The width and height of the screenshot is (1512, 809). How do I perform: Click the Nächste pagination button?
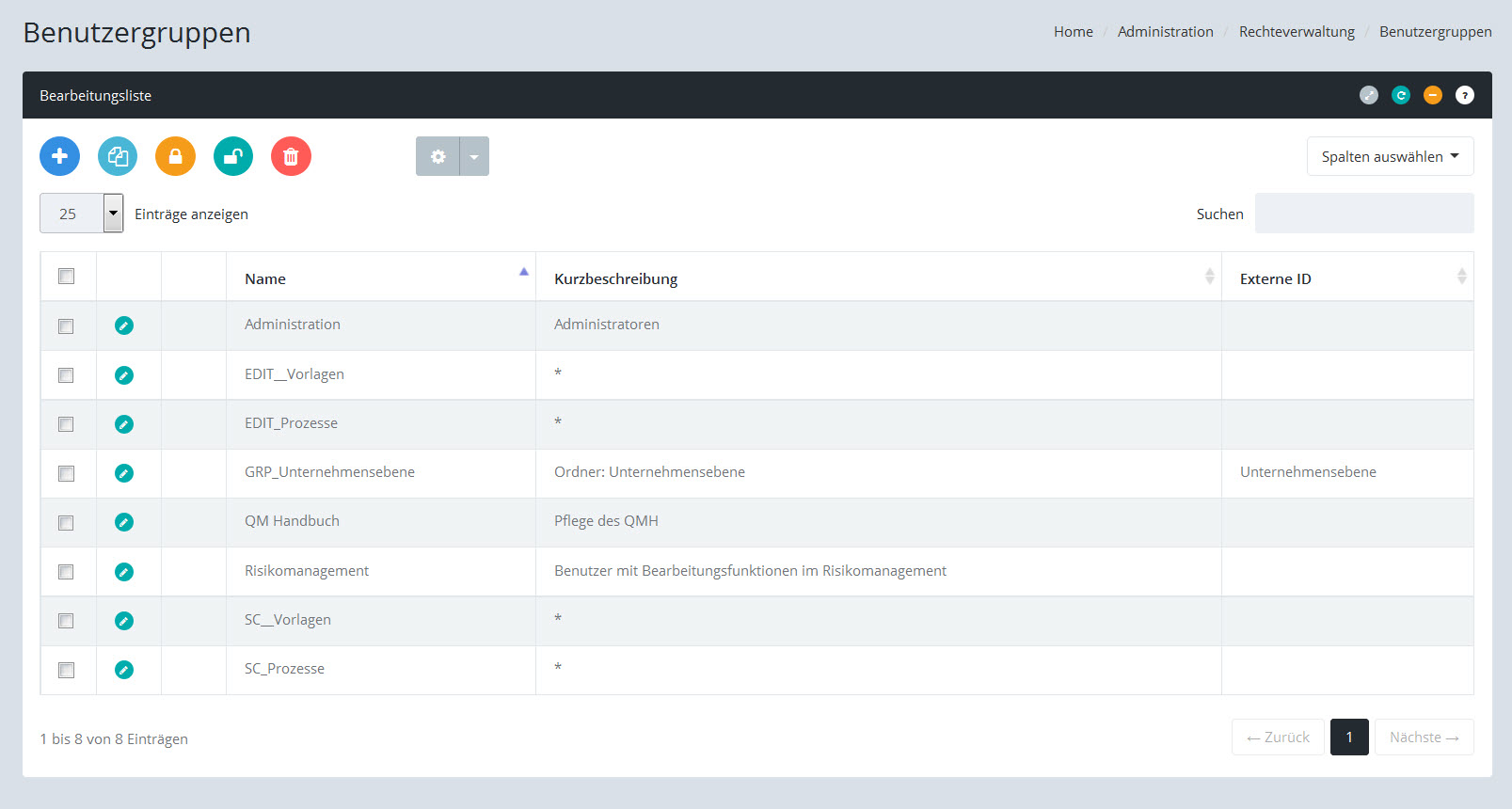1424,738
